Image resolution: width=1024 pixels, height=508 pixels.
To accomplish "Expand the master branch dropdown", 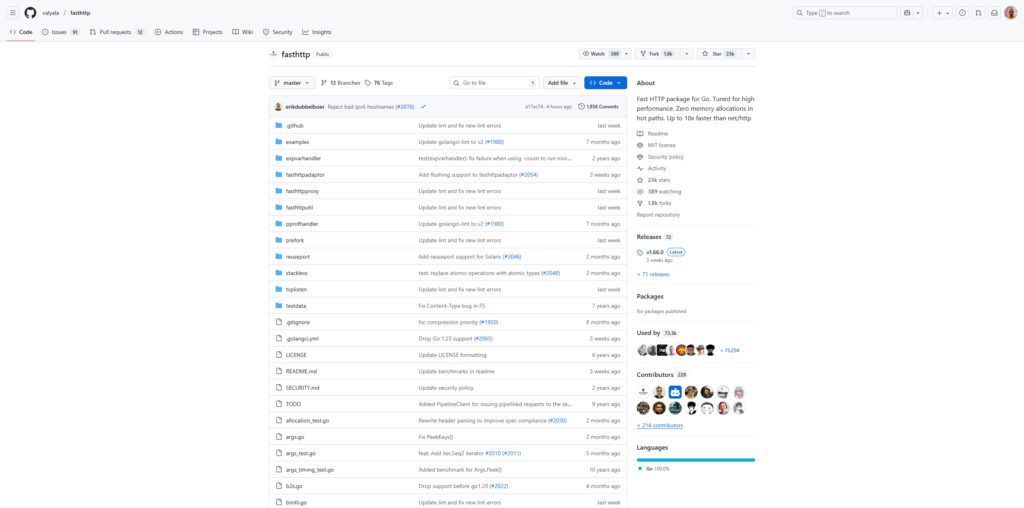I will pos(292,83).
